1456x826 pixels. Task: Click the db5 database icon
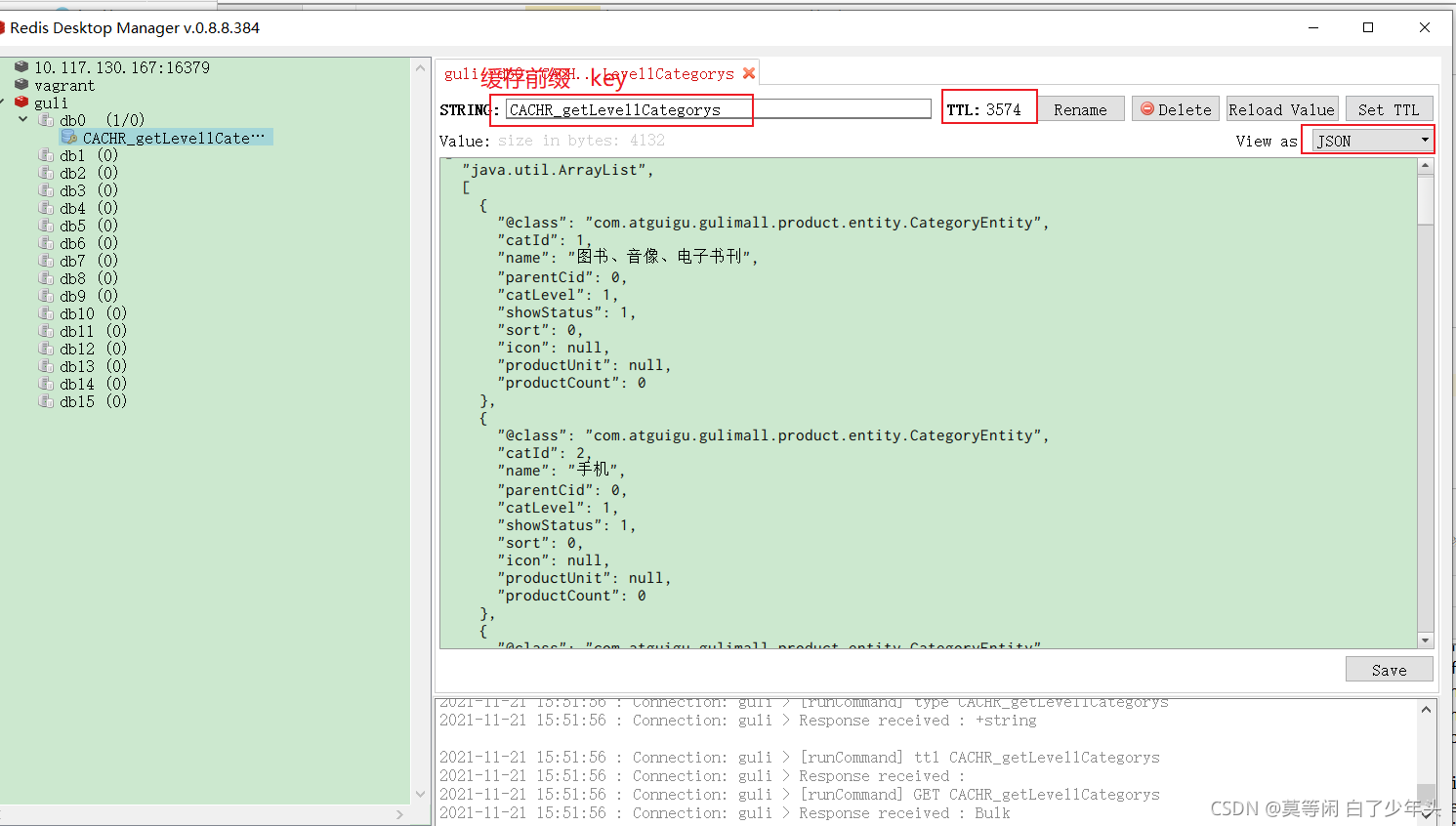(x=46, y=226)
